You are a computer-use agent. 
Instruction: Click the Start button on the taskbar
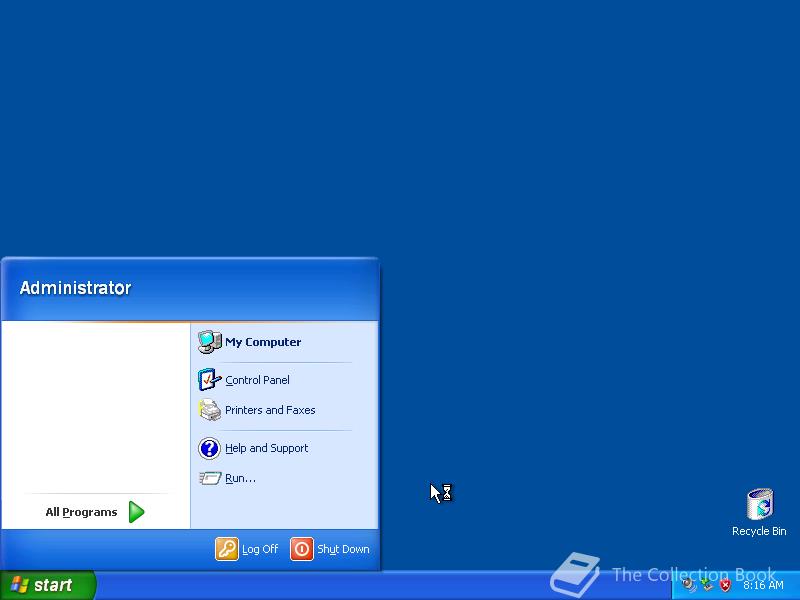point(40,585)
